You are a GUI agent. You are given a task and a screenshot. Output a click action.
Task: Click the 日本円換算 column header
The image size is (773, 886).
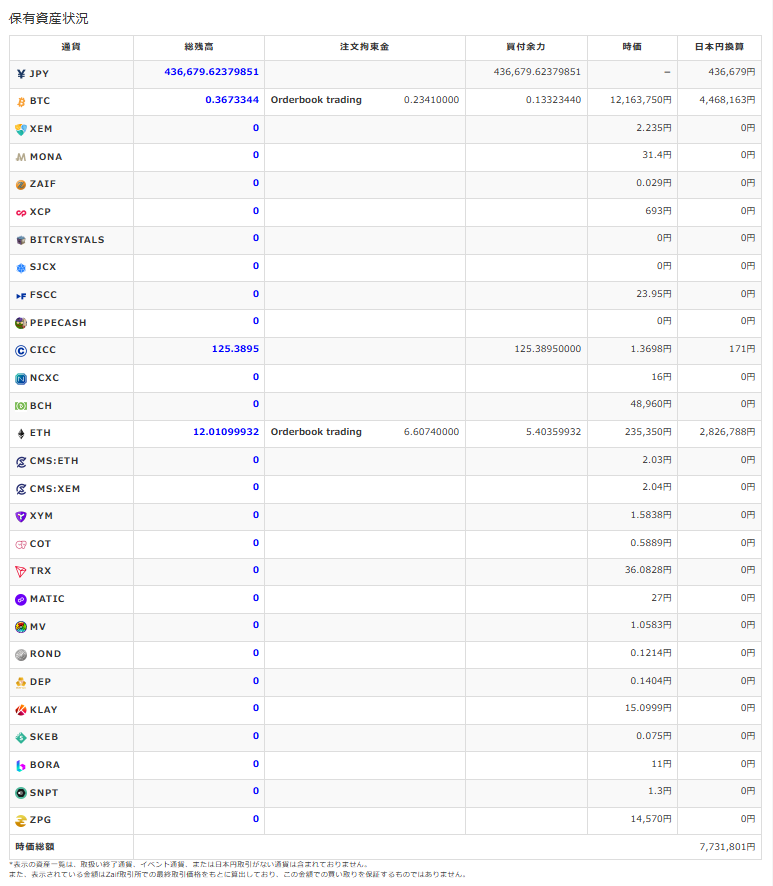719,47
